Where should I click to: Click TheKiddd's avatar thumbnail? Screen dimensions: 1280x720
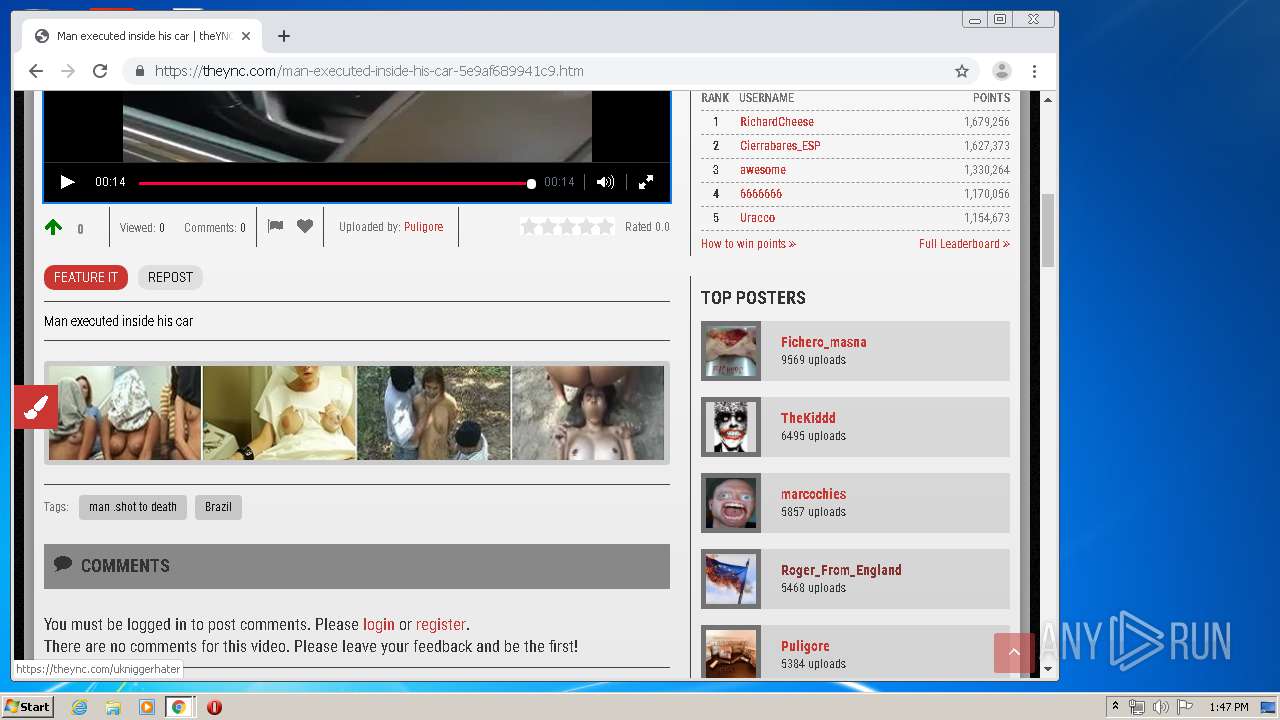pos(731,427)
